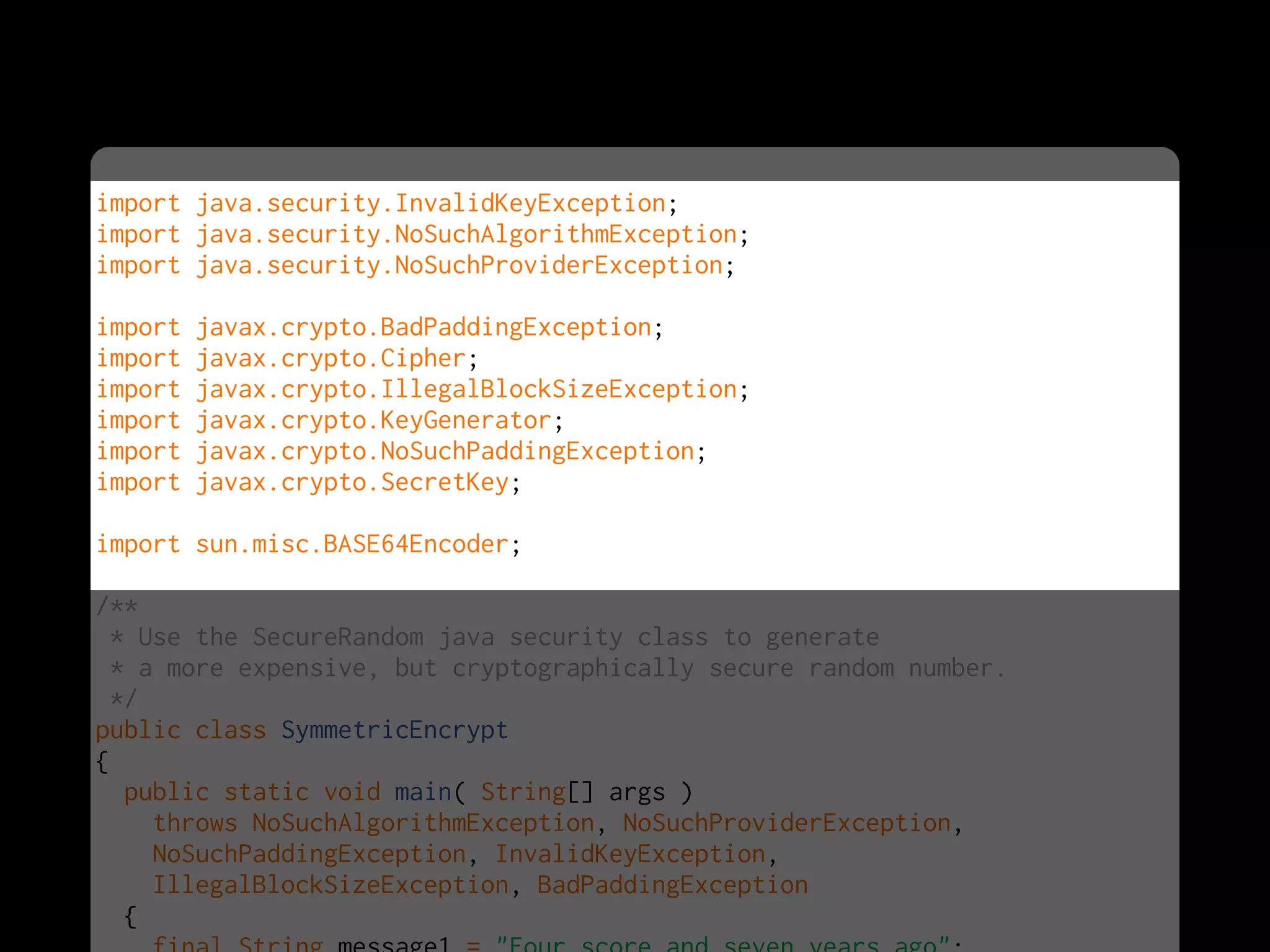Click the 'final String message1' line
The height and width of the screenshot is (952, 1270).
click(x=557, y=943)
